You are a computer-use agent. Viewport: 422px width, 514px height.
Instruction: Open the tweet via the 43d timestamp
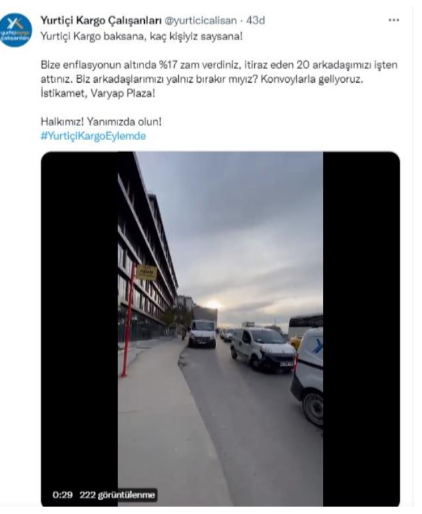[256, 21]
